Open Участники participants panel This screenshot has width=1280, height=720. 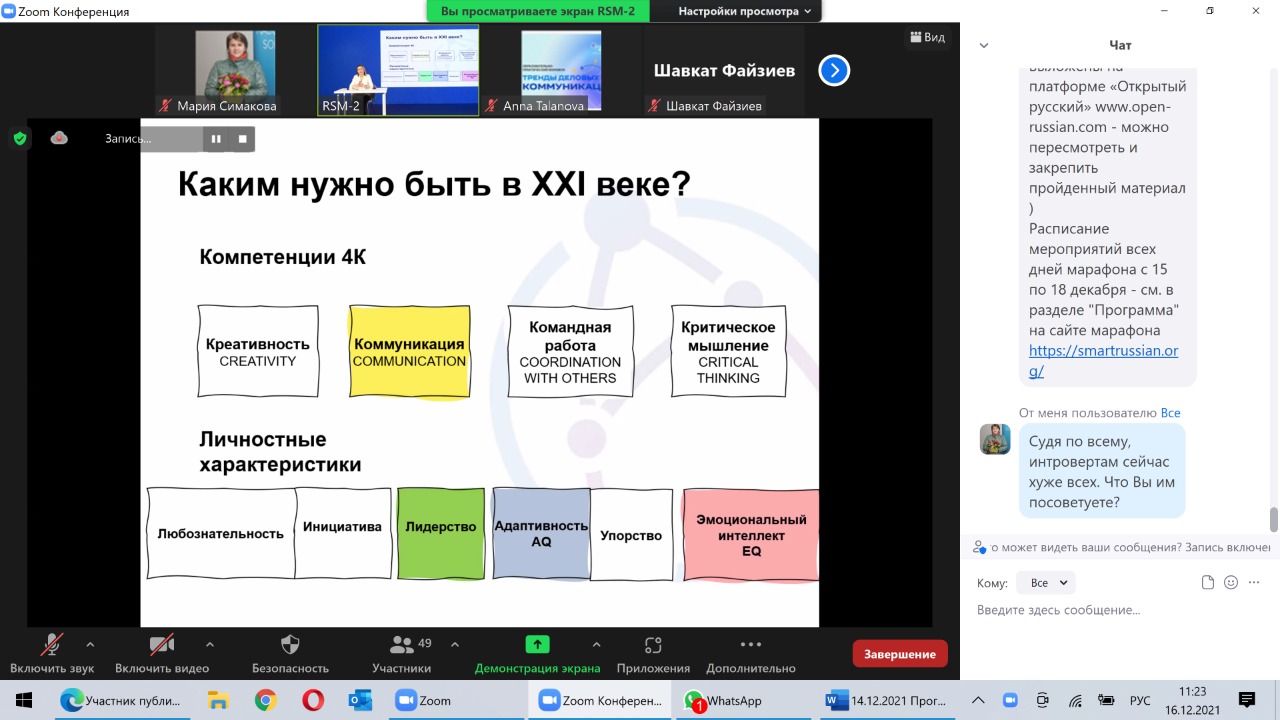tap(401, 654)
